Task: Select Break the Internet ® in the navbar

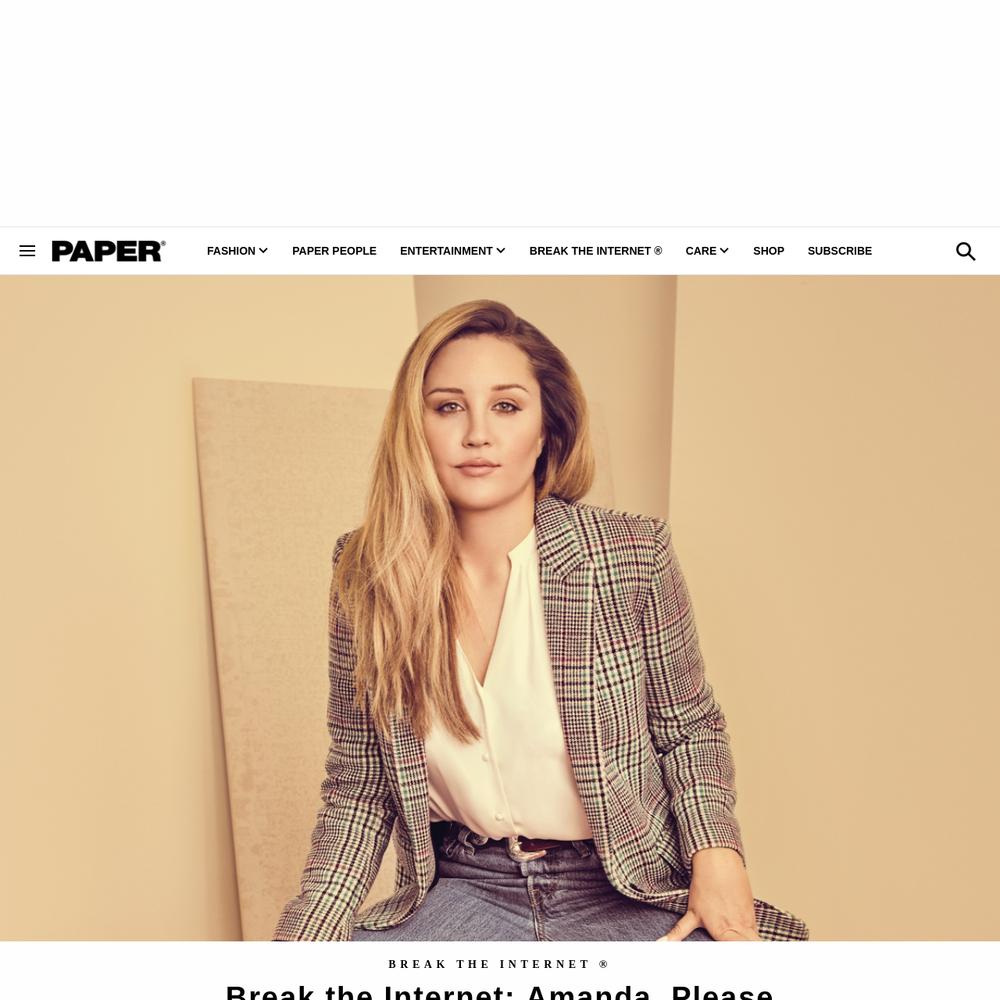Action: click(x=596, y=251)
